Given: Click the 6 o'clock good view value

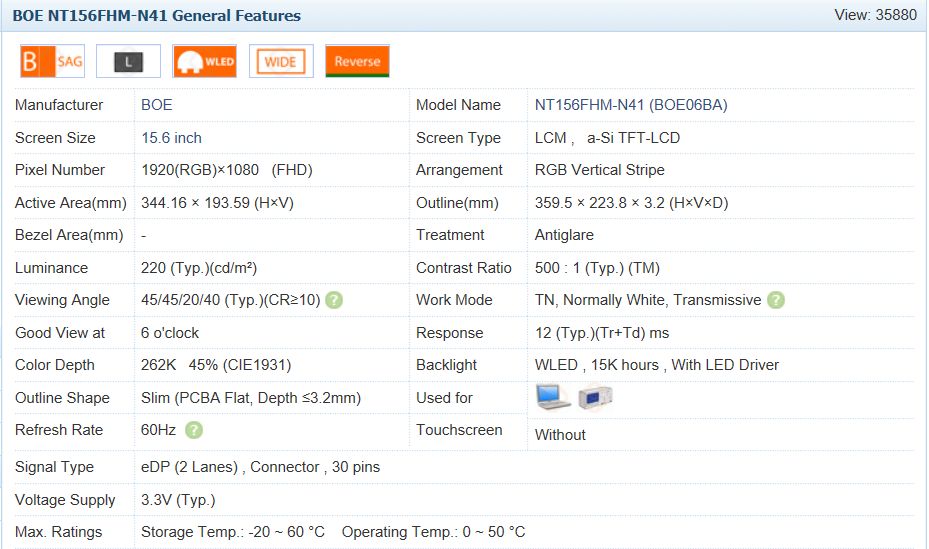Looking at the screenshot, I should tap(170, 333).
